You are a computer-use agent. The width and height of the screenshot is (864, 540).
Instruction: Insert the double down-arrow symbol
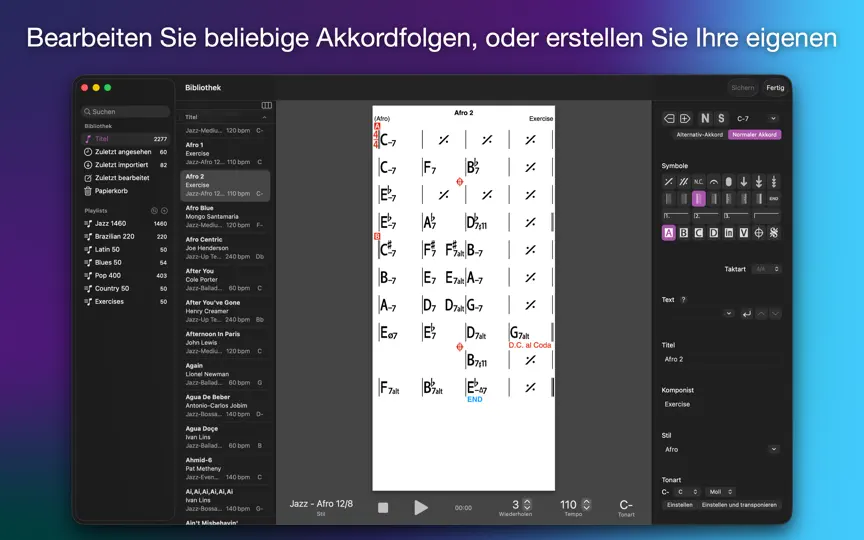point(759,182)
